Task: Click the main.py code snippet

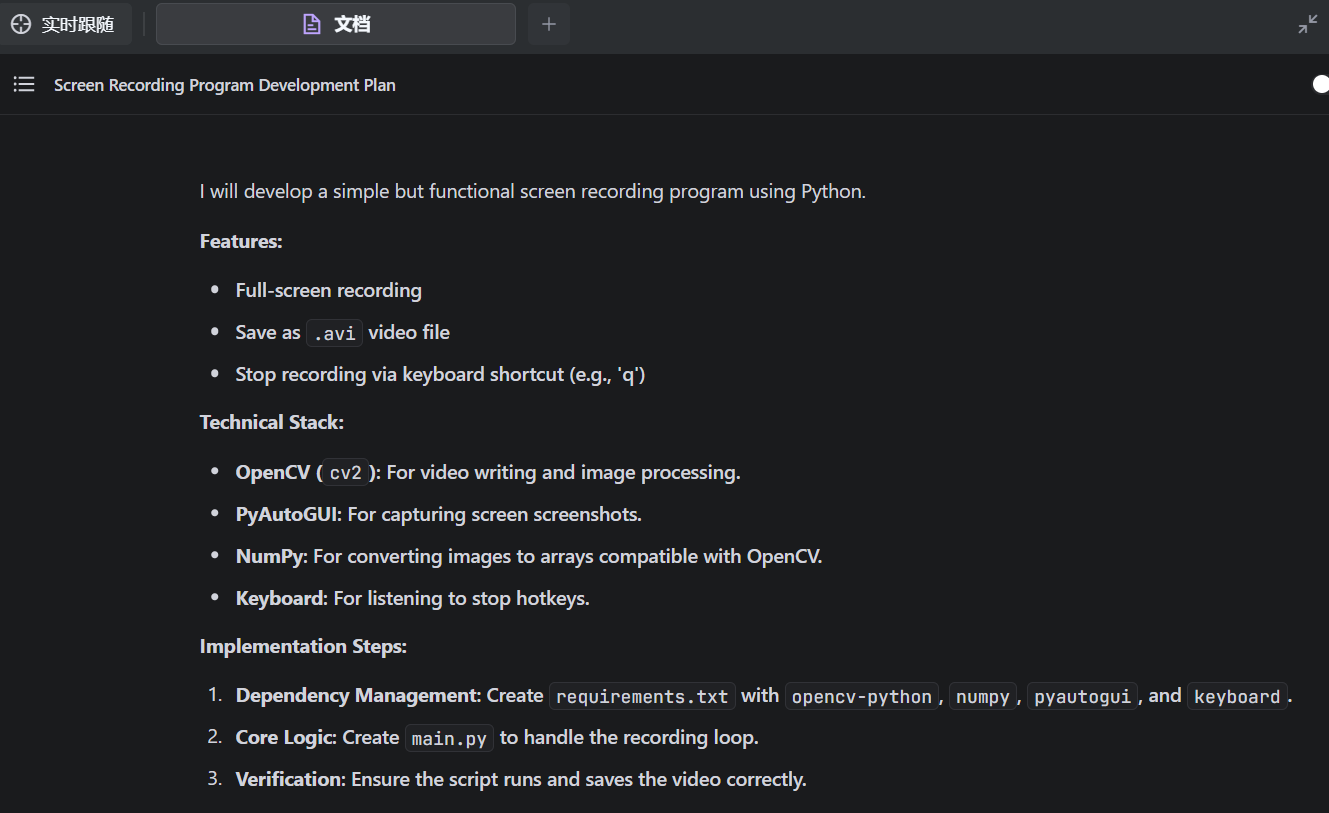Action: (x=449, y=739)
